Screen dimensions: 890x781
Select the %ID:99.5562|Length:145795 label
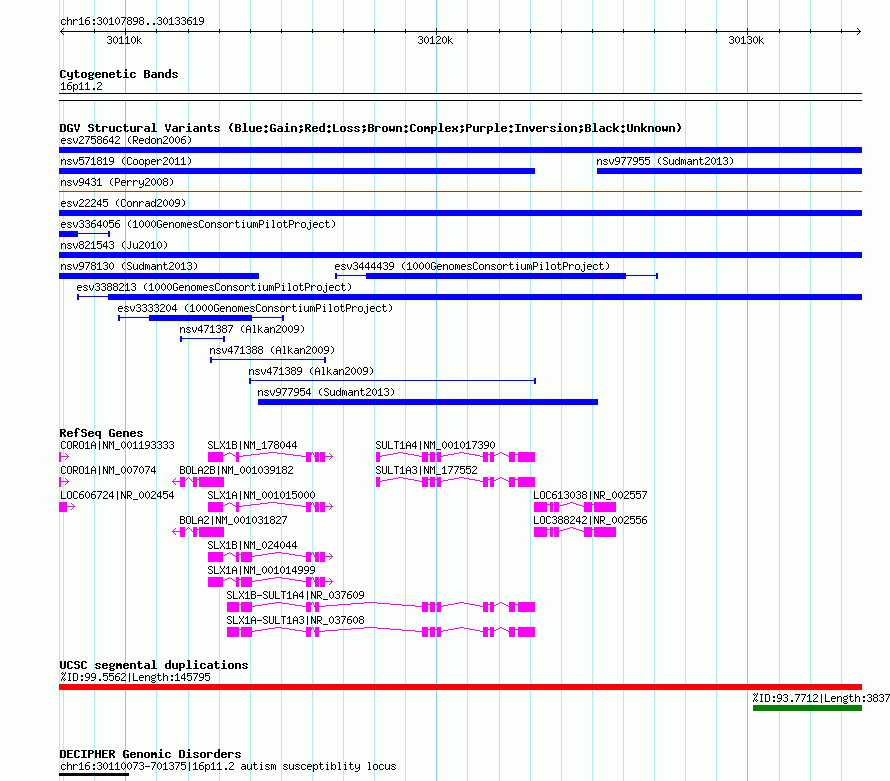[x=135, y=677]
